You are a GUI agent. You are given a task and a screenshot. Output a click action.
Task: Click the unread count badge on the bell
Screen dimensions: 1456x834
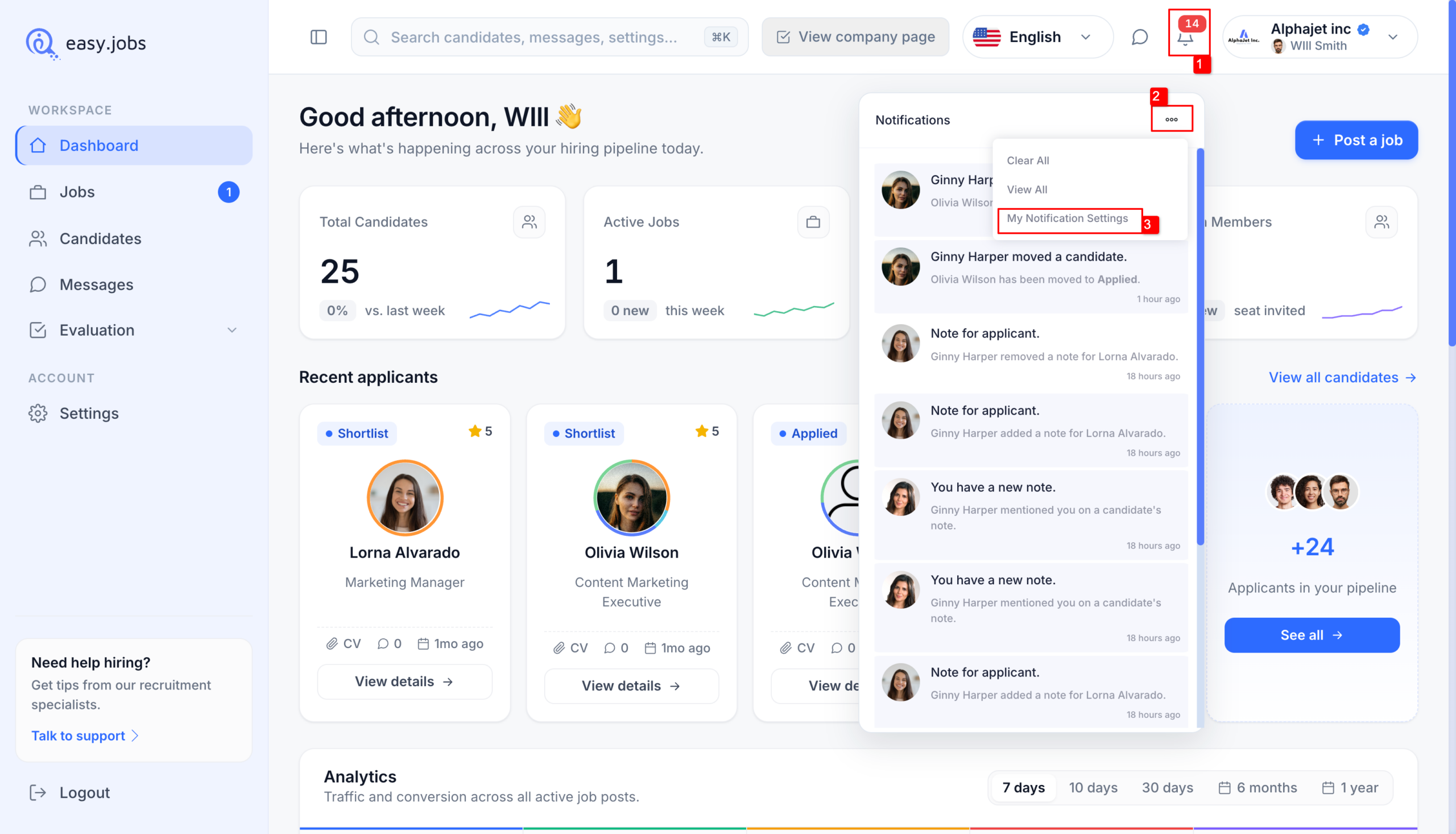pyautogui.click(x=1192, y=23)
